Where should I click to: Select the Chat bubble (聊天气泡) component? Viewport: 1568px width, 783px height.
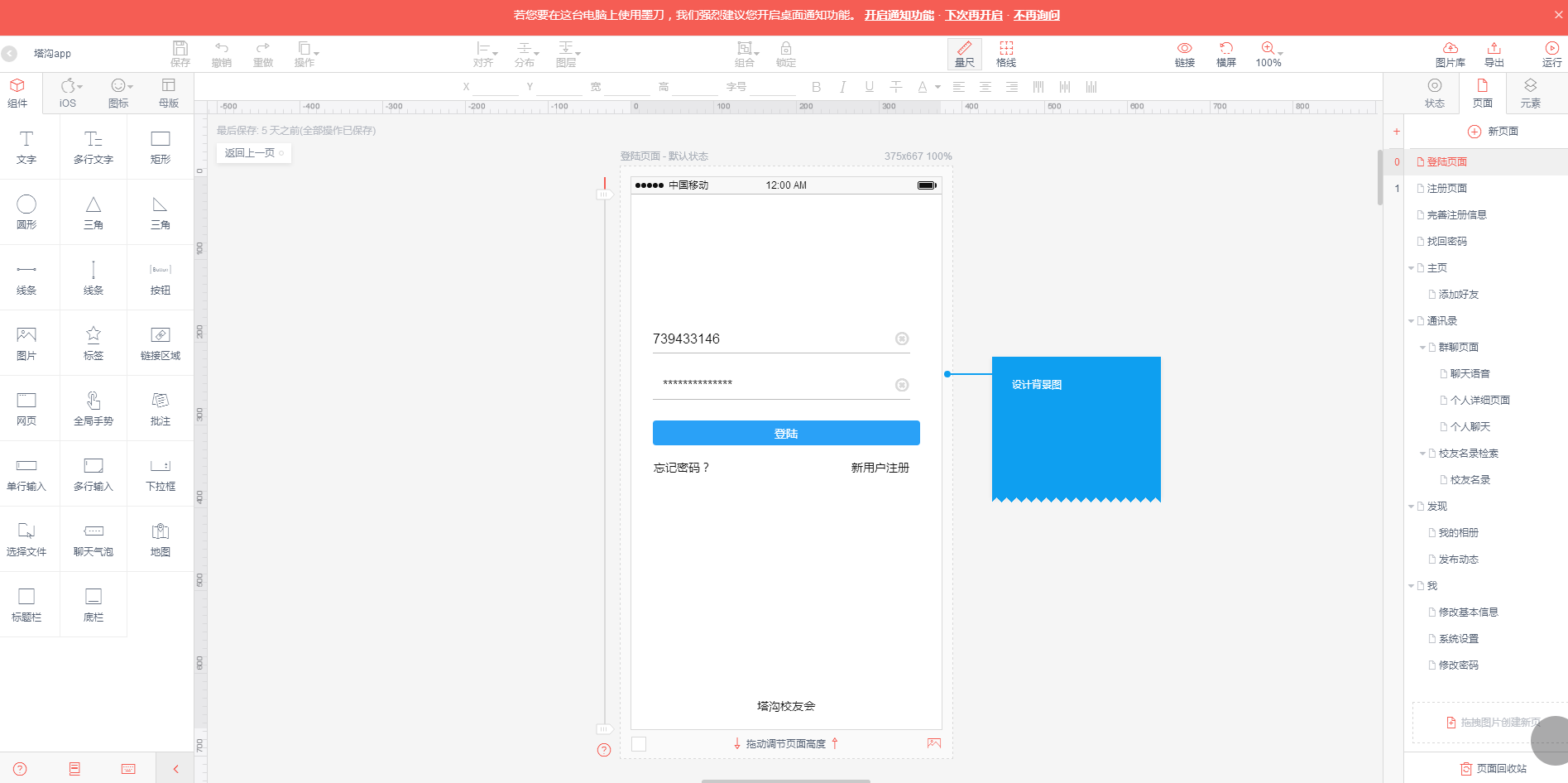(94, 539)
